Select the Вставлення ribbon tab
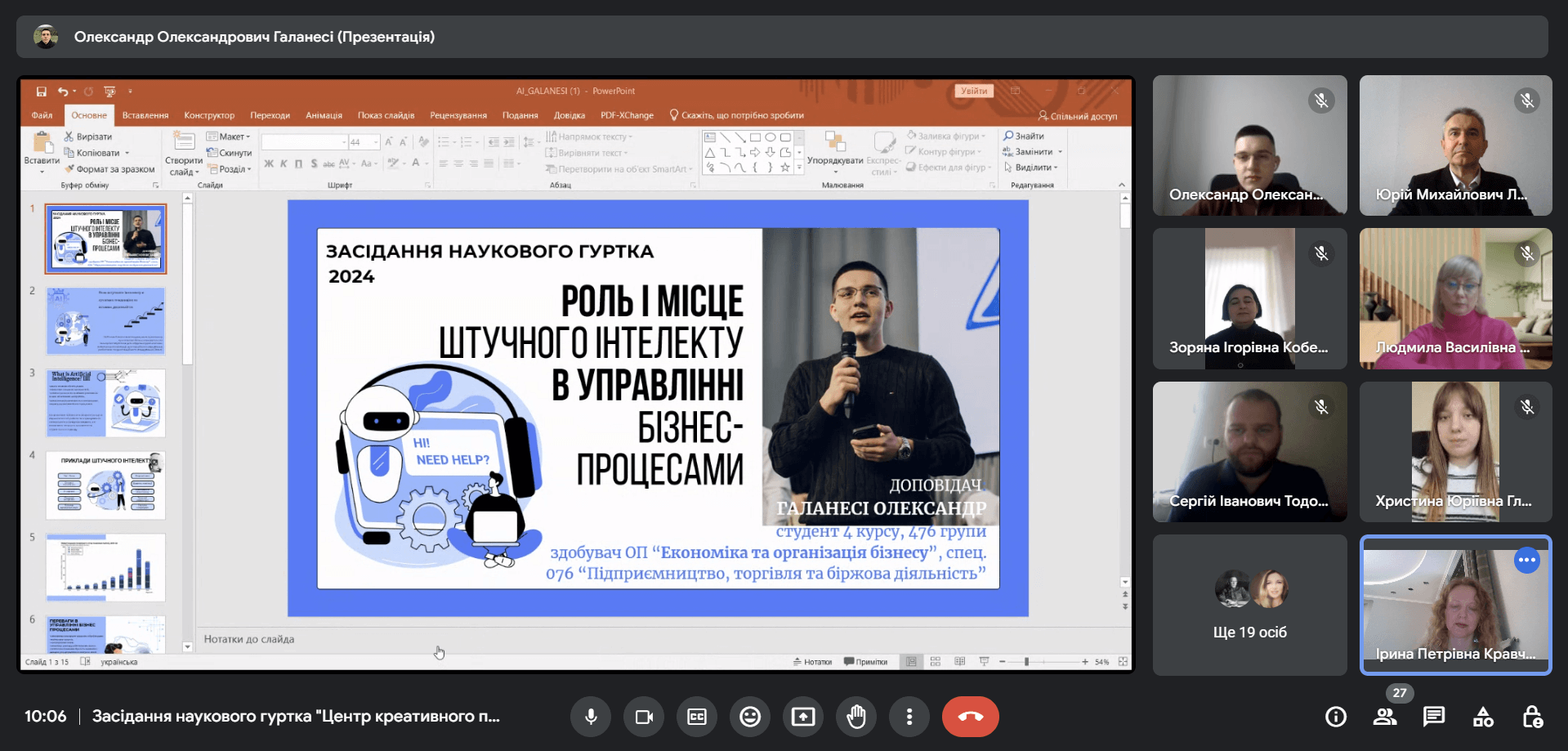The height and width of the screenshot is (751, 1568). click(145, 115)
